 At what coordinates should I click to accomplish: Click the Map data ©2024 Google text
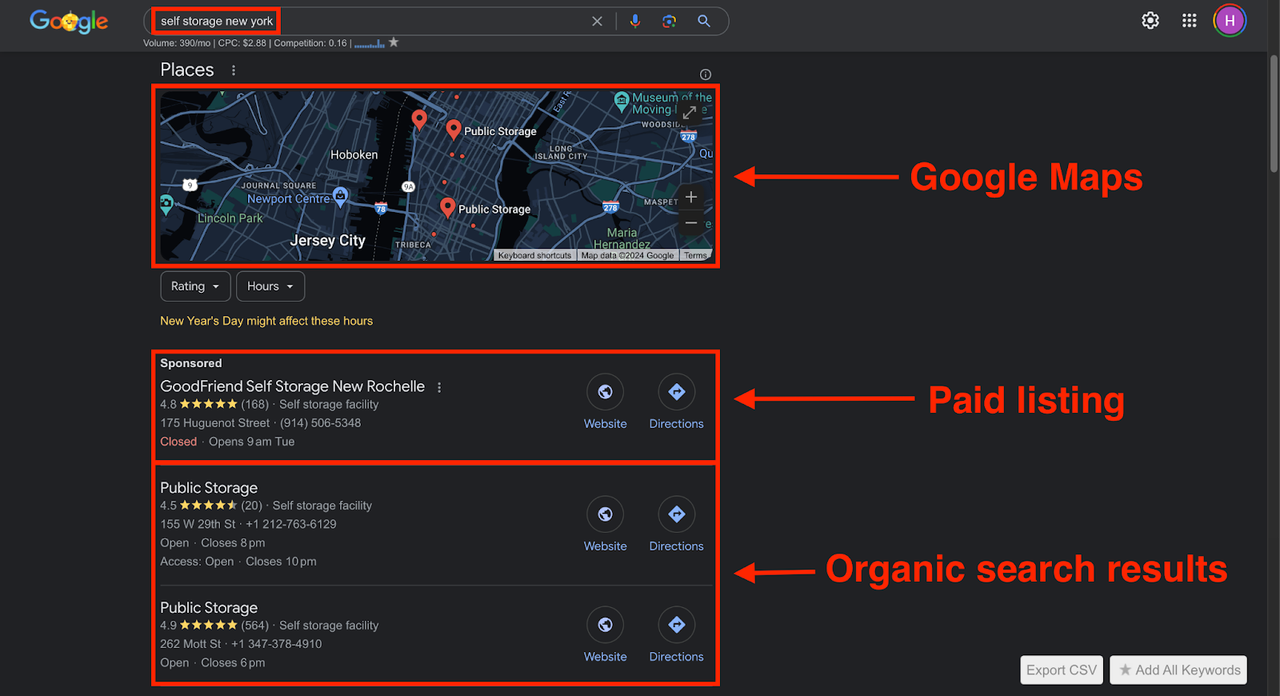628,255
